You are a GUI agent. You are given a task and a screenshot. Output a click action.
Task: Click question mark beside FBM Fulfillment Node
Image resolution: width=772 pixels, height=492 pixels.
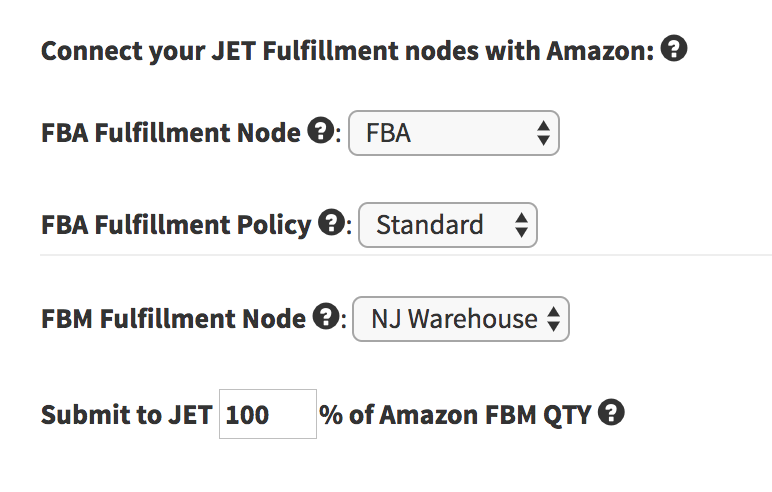tap(326, 316)
